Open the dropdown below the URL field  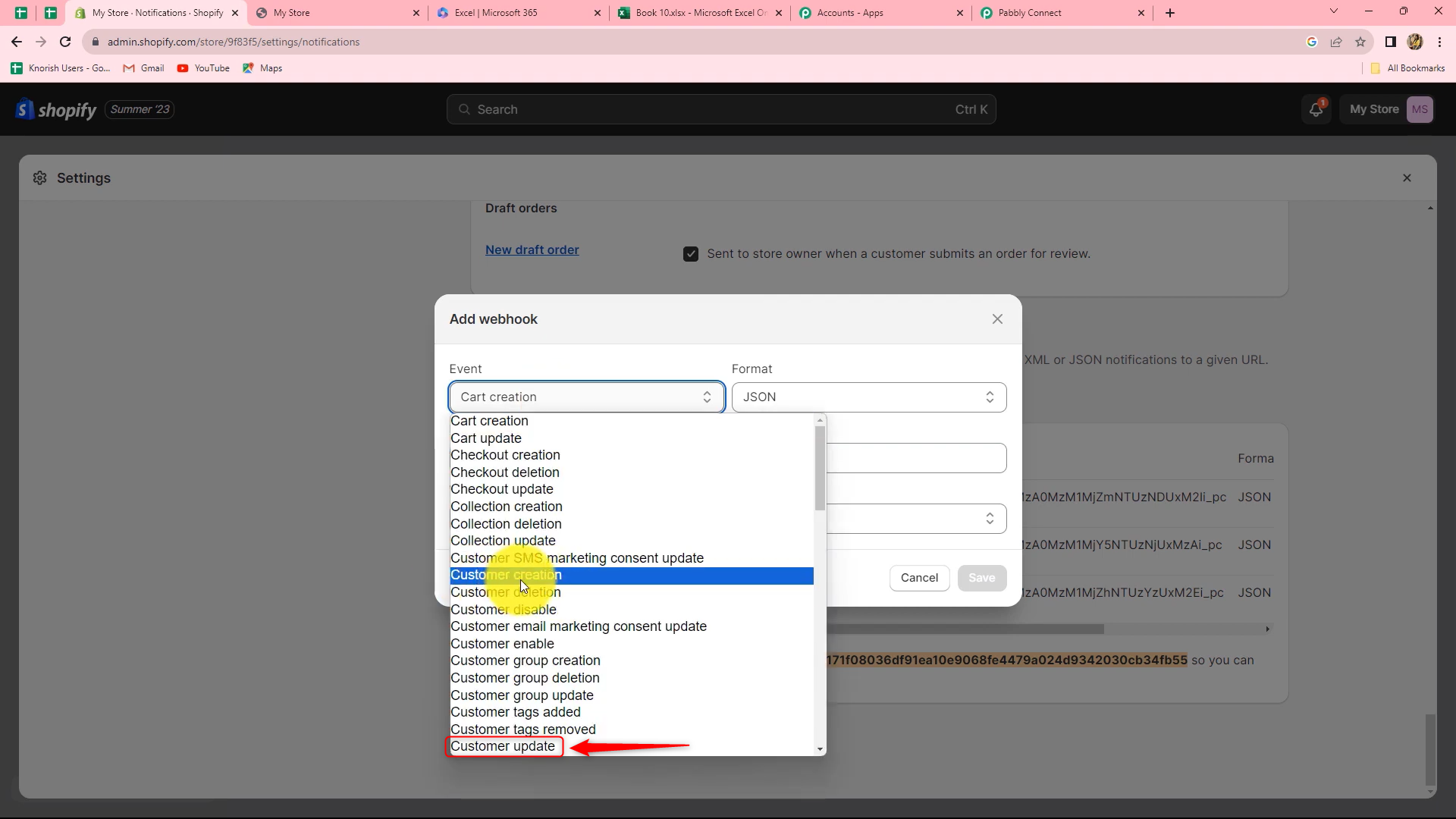[x=916, y=519]
